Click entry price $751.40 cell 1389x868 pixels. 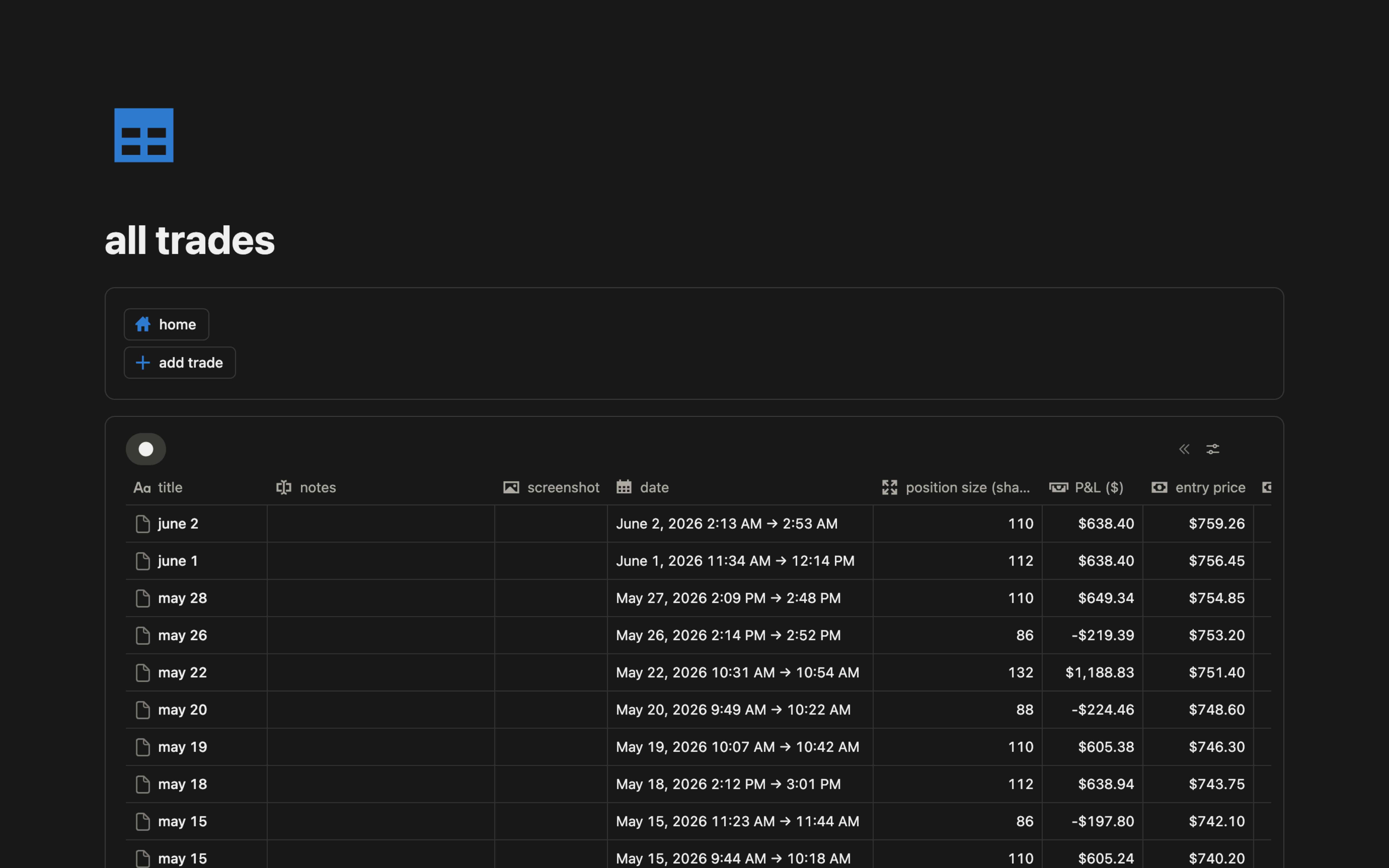1198,672
